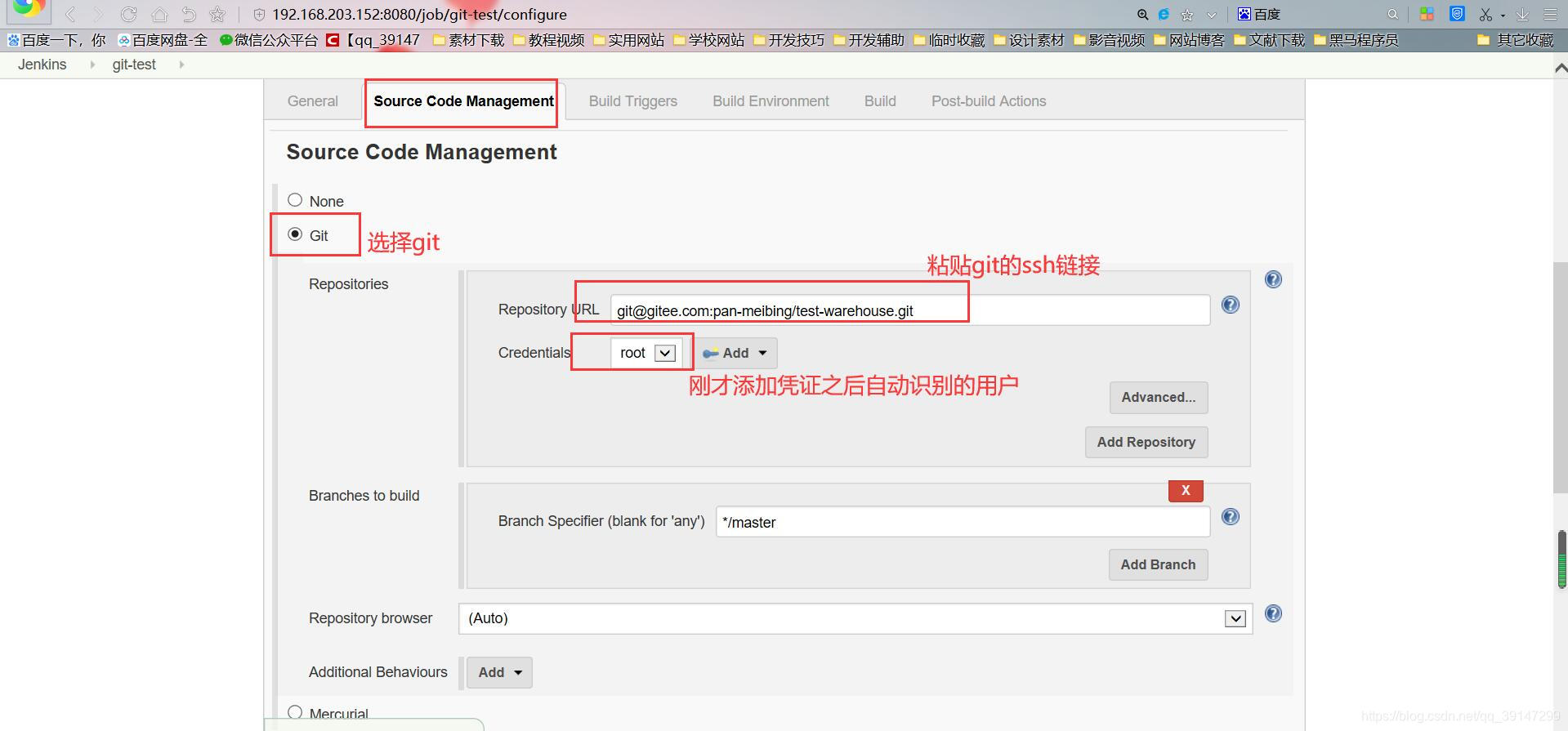The width and height of the screenshot is (1568, 731).
Task: Open the downloads arrow icon
Action: coord(1522,15)
